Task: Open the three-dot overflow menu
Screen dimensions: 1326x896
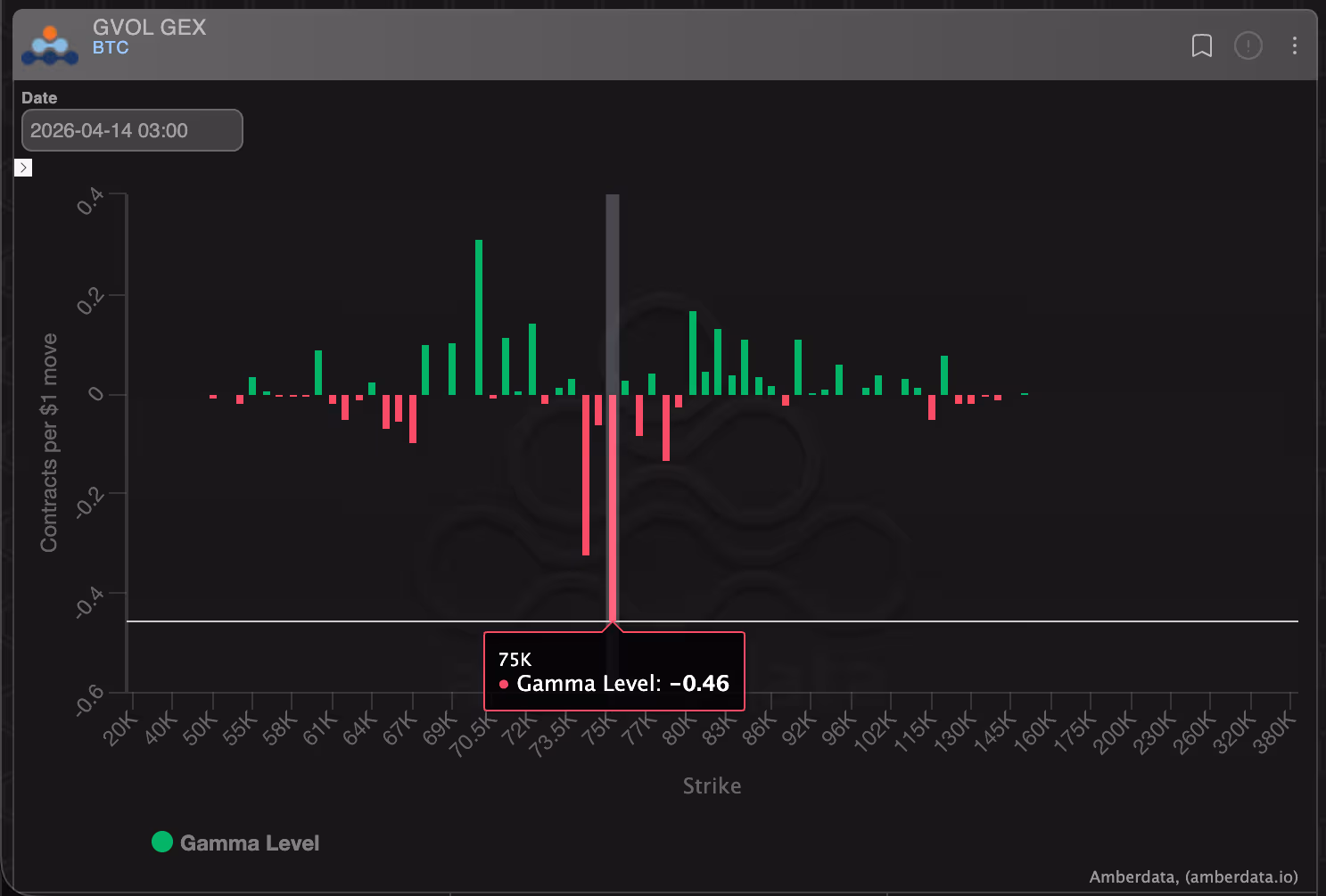Action: pyautogui.click(x=1295, y=45)
